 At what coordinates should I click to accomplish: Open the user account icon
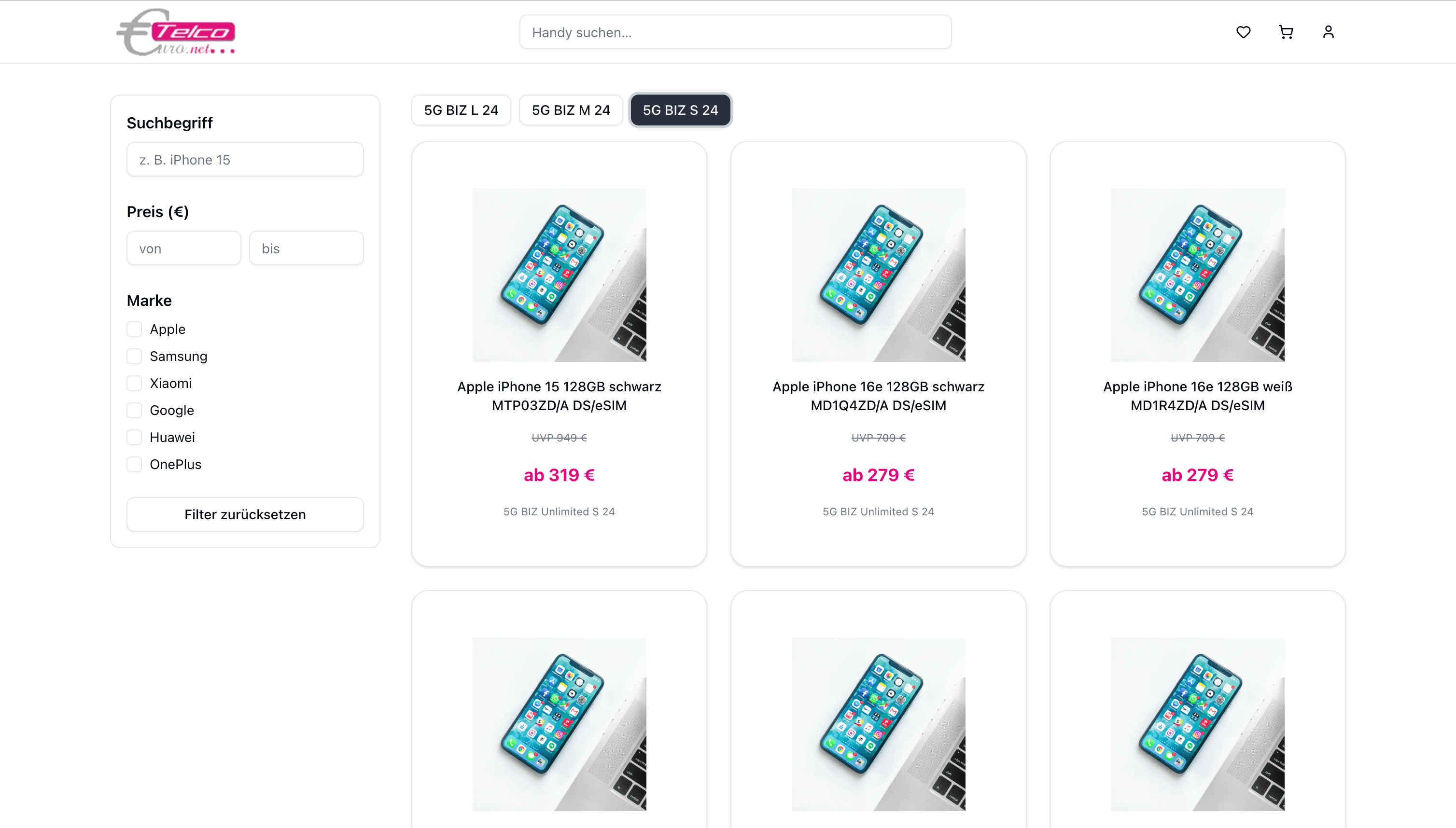pos(1328,32)
